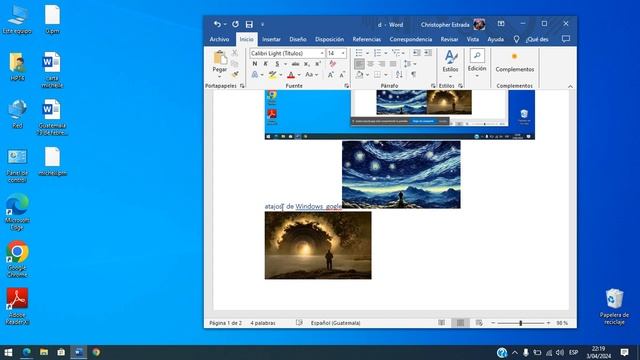
Task: Click the 98 % zoom level
Action: 562,323
